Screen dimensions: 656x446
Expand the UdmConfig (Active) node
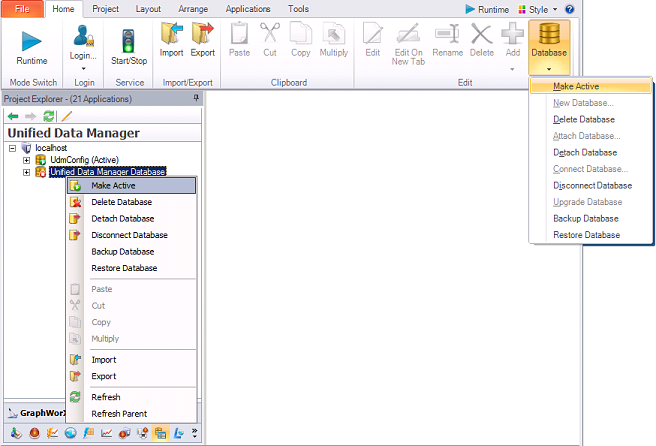click(26, 160)
